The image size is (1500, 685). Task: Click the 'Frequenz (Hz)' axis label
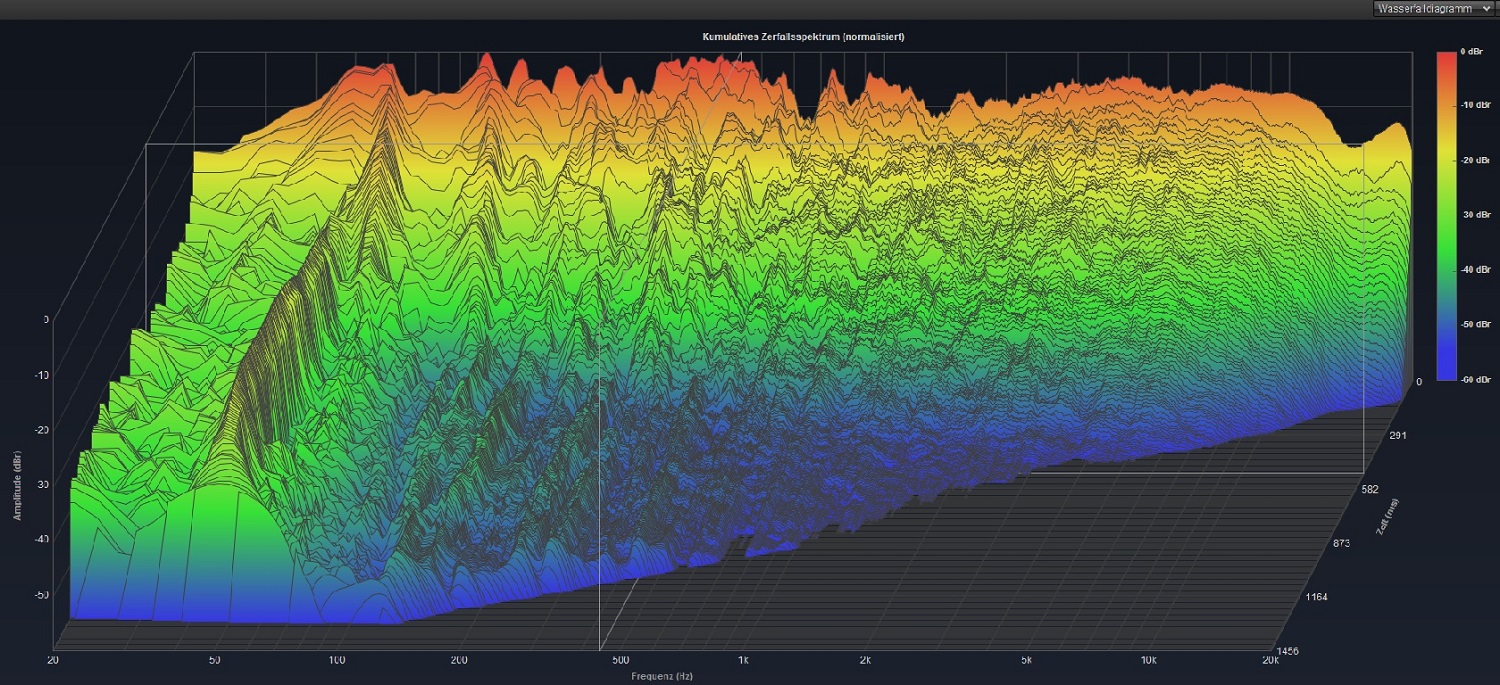point(661,677)
